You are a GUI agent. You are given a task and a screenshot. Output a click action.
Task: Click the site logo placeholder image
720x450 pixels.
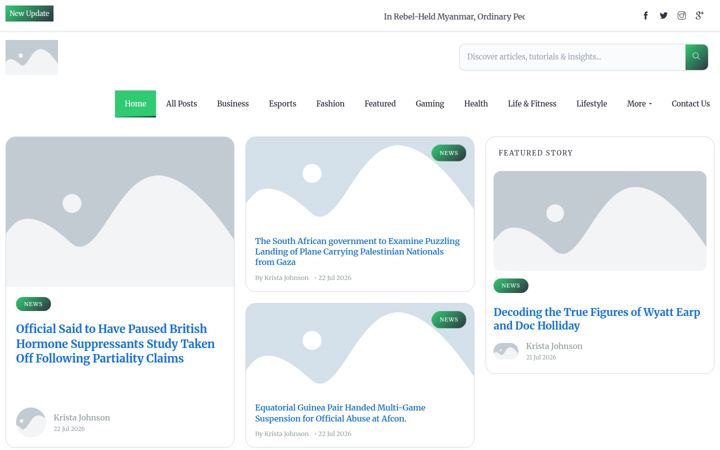pos(32,57)
